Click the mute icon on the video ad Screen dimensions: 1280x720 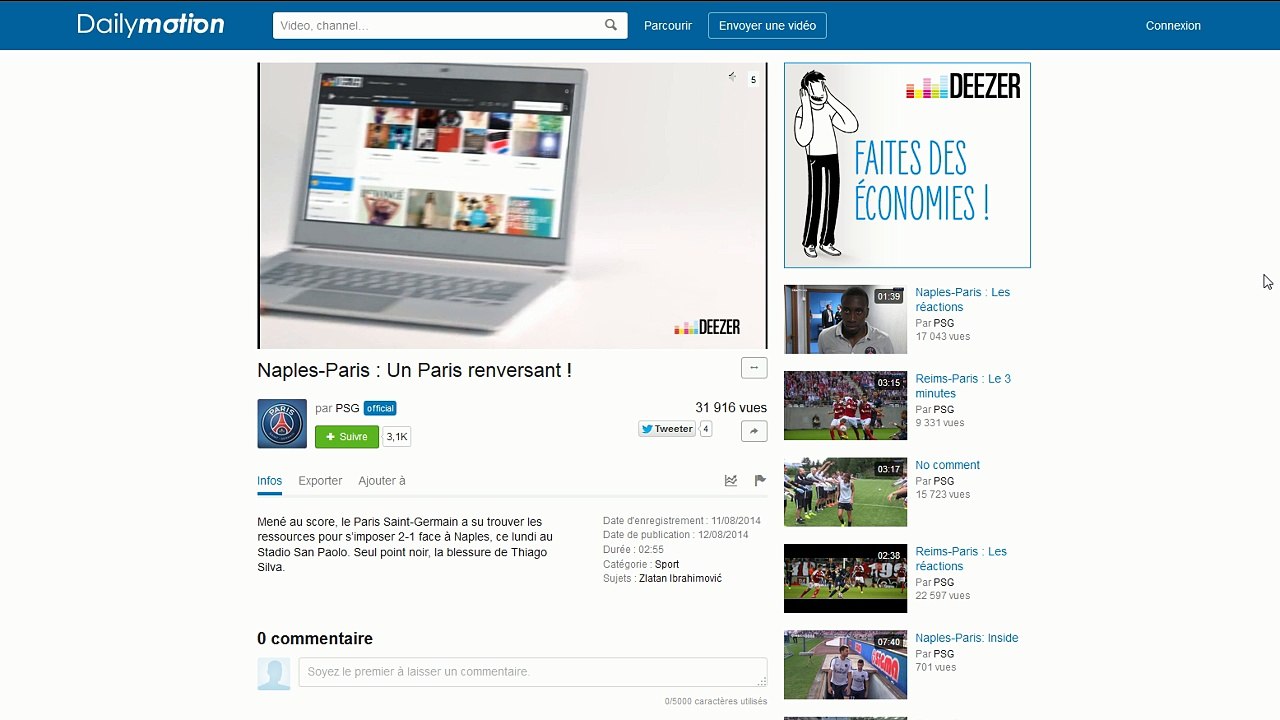click(732, 77)
